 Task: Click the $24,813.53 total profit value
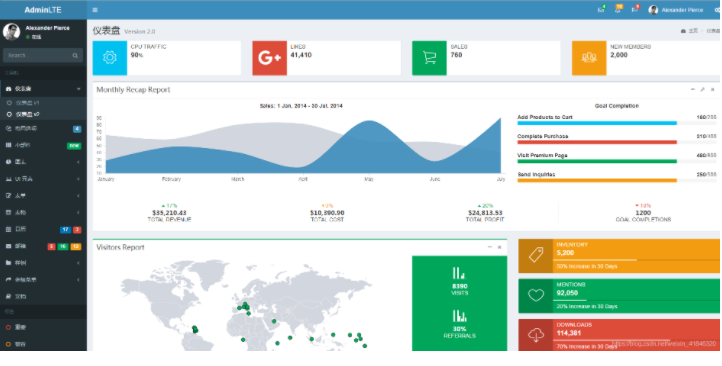[485, 213]
